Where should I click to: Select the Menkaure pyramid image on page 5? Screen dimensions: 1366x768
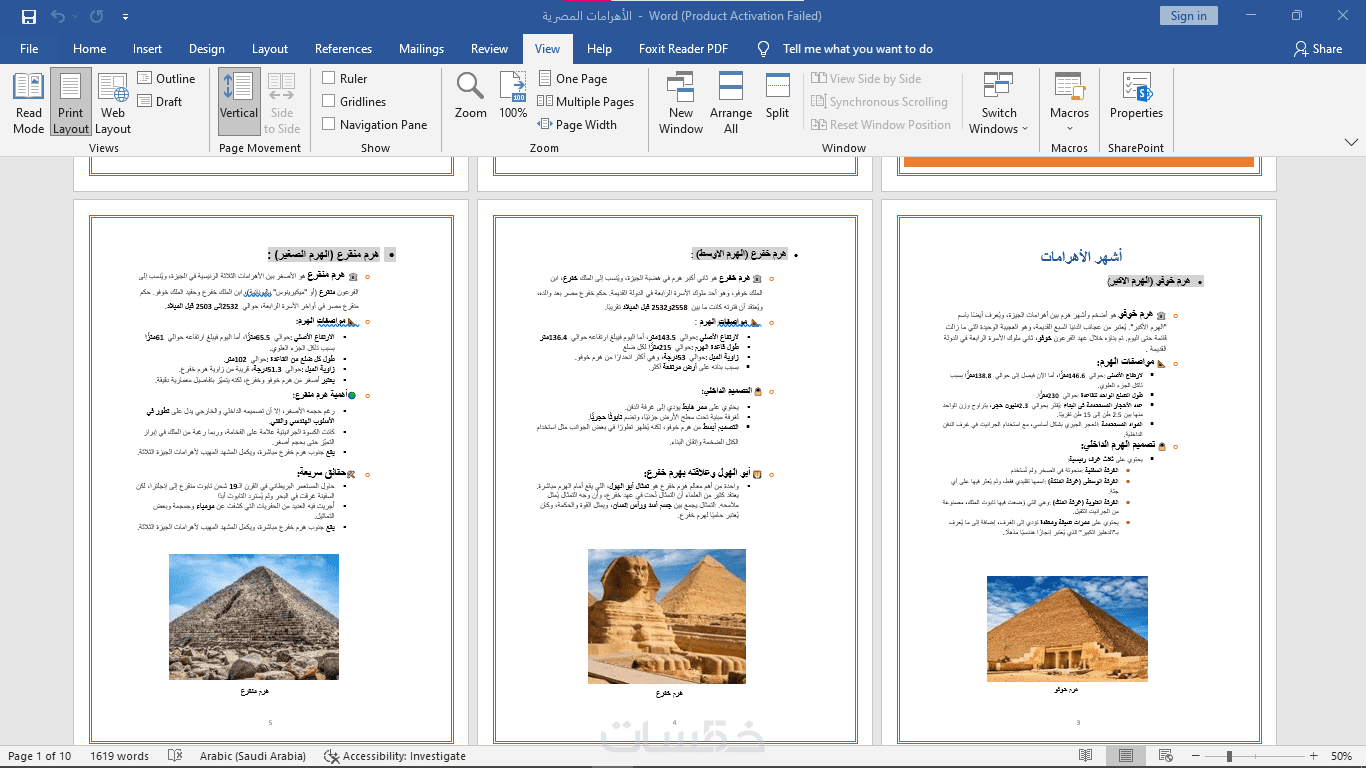(254, 617)
